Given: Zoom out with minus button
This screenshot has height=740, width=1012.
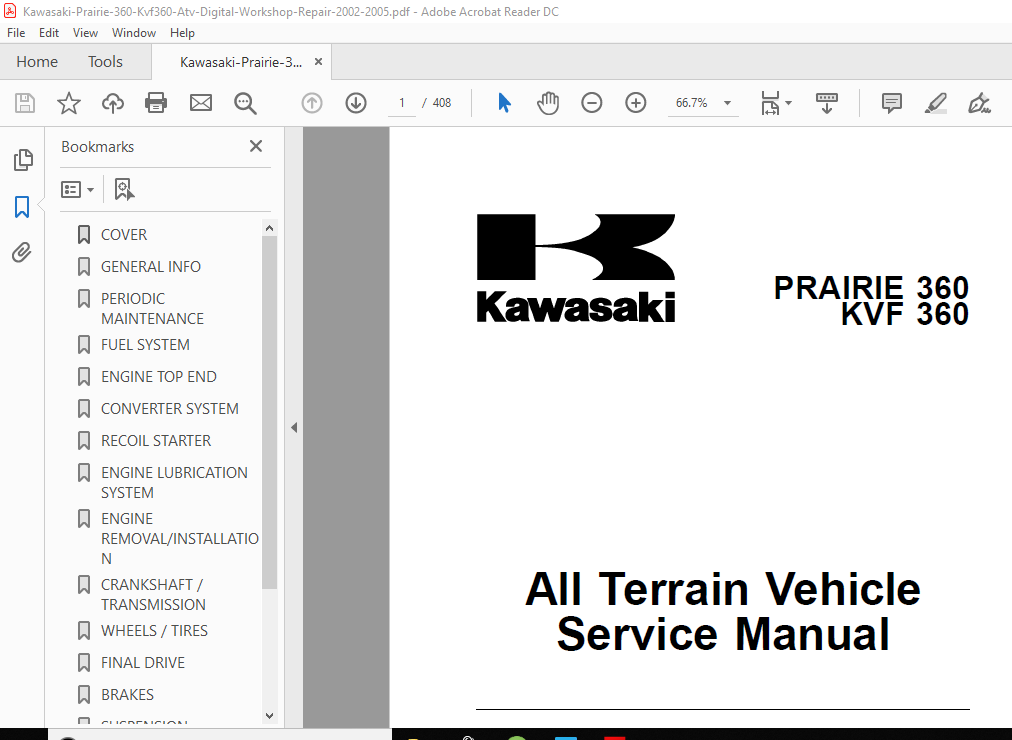Looking at the screenshot, I should point(591,103).
